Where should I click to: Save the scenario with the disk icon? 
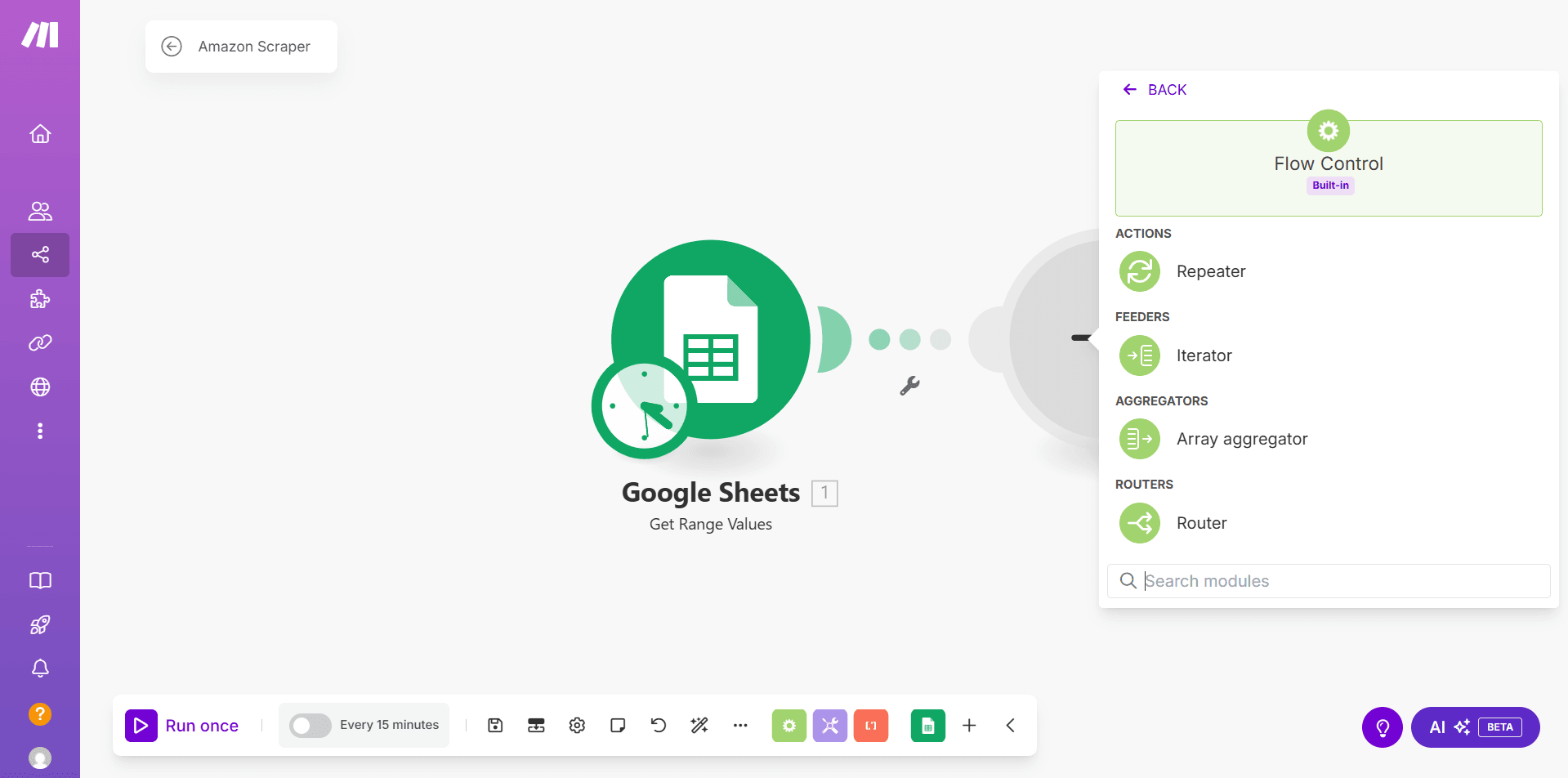[495, 726]
